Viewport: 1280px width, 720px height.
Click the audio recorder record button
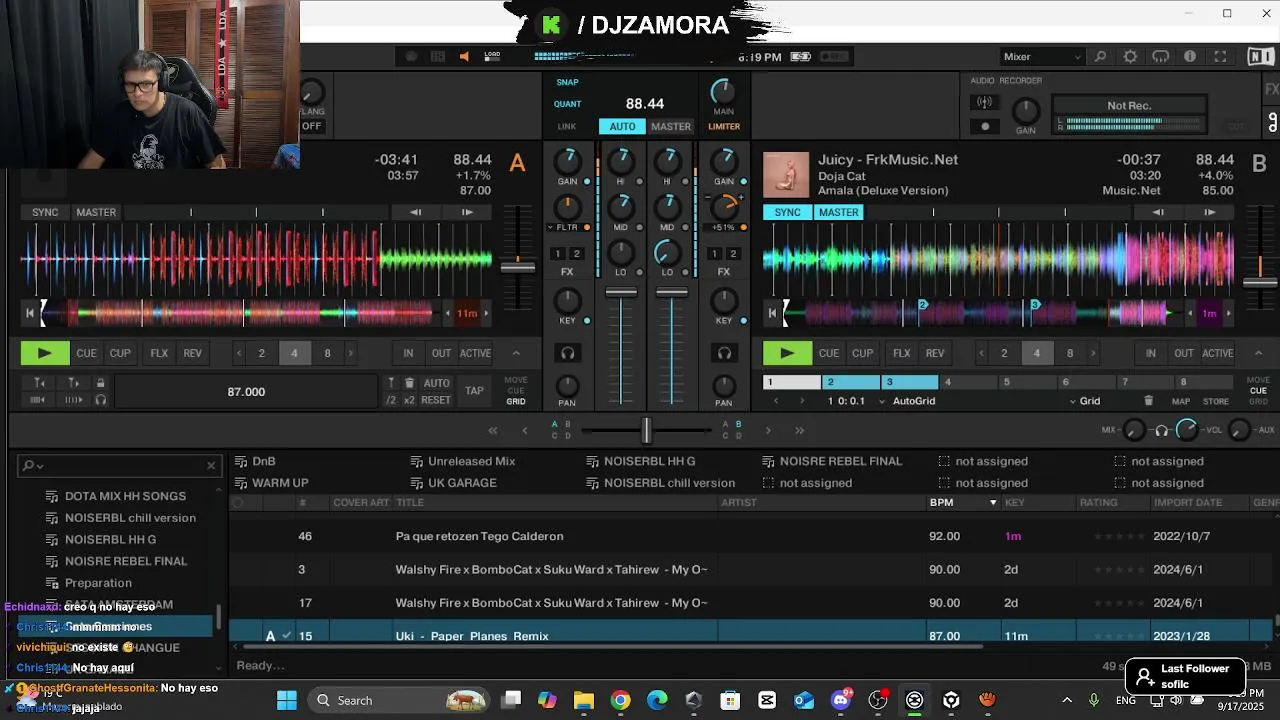tap(985, 126)
